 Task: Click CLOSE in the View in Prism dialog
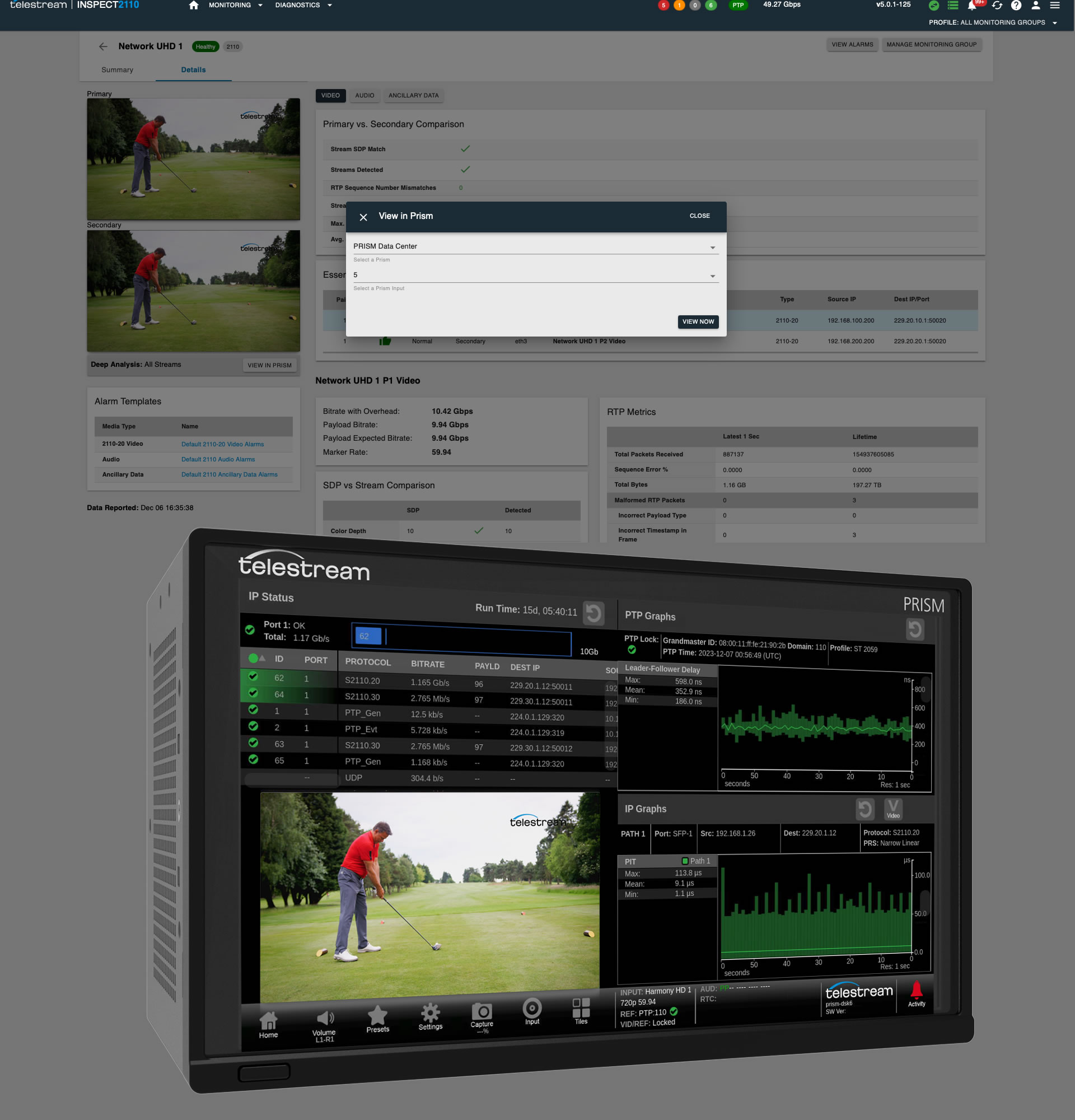[x=700, y=216]
